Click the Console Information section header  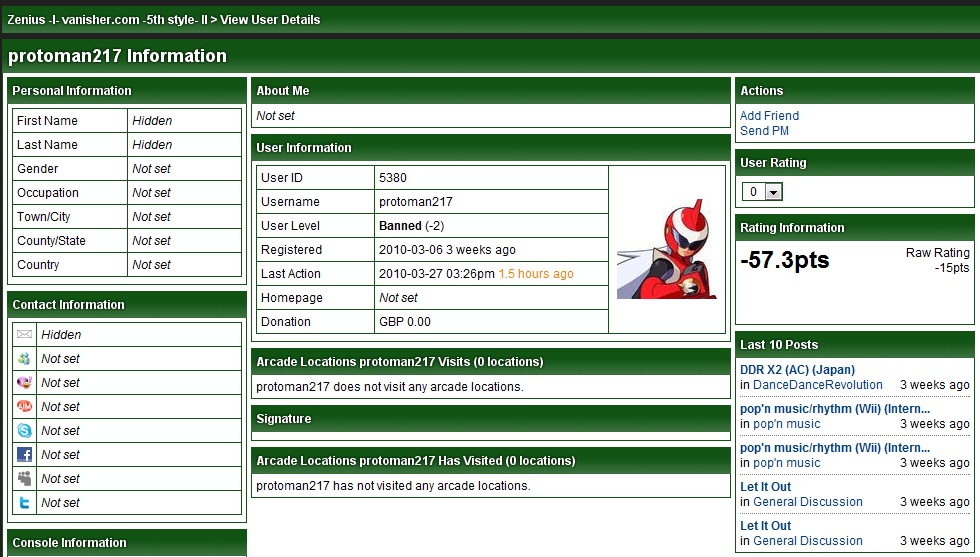127,543
